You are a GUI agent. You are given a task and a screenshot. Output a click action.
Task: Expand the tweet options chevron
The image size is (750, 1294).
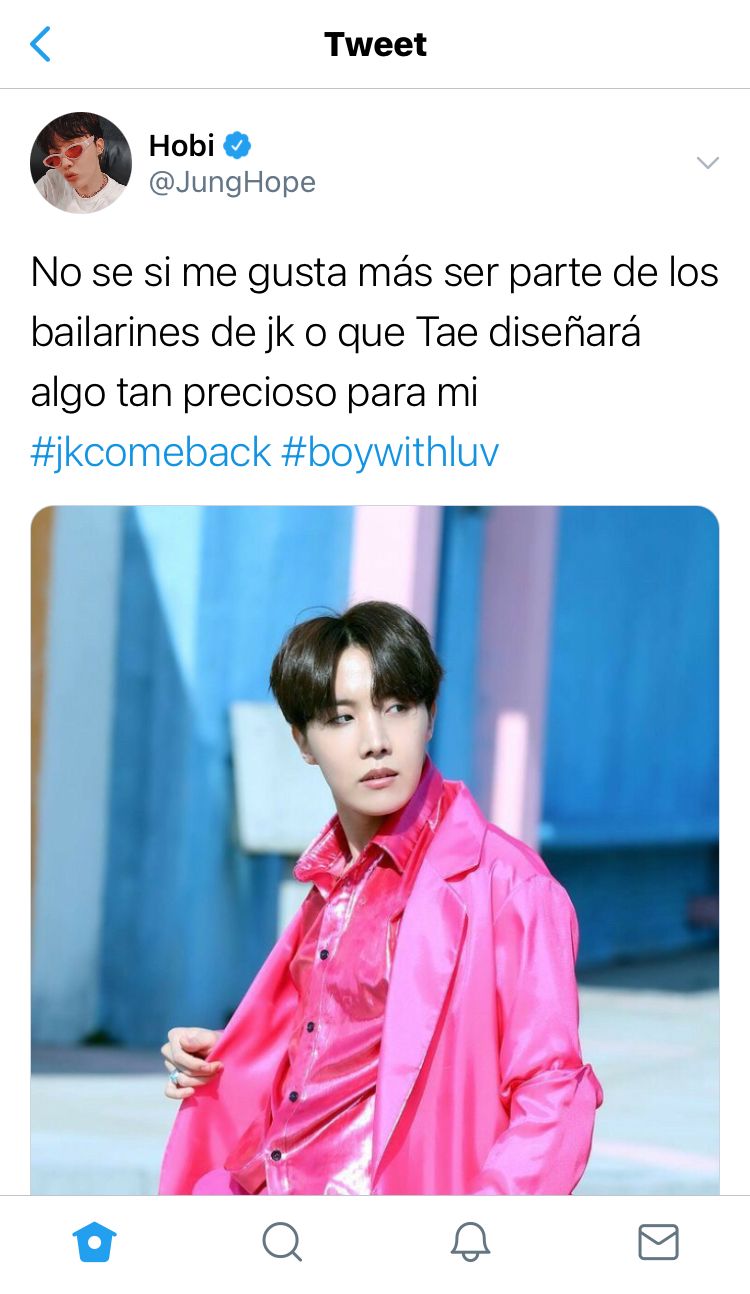click(707, 163)
